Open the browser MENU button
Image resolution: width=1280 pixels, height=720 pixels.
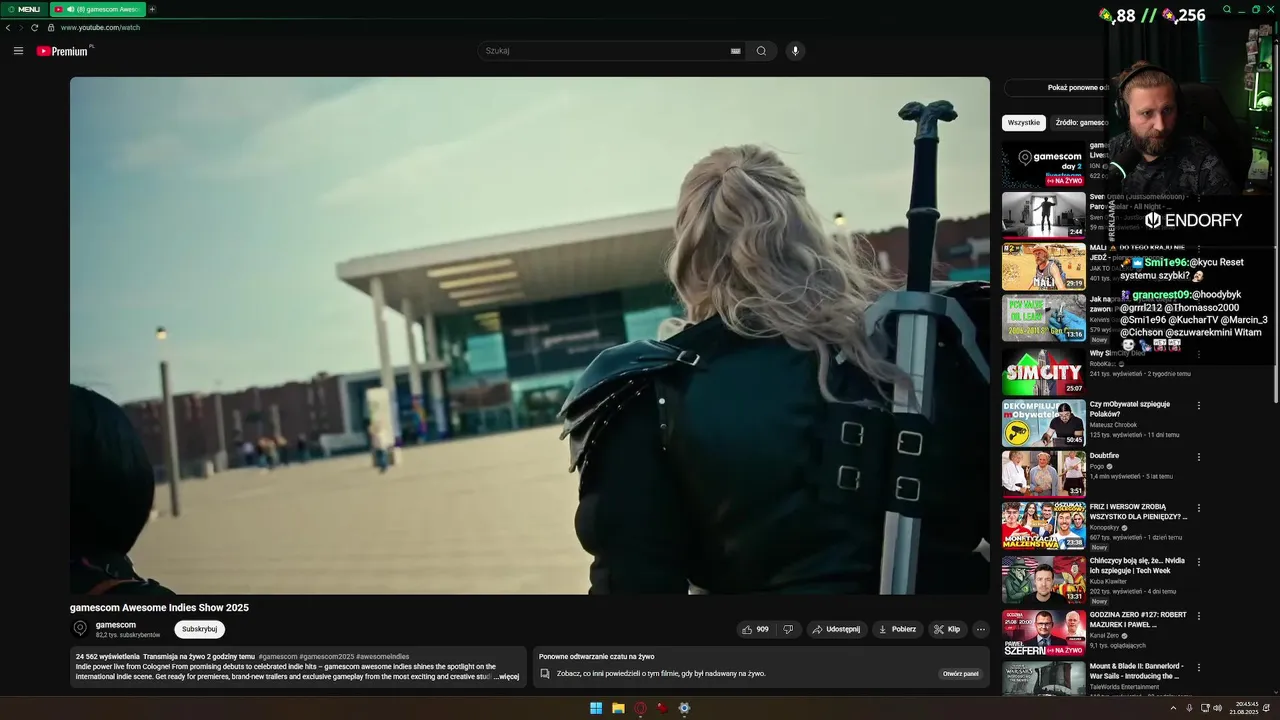[24, 9]
